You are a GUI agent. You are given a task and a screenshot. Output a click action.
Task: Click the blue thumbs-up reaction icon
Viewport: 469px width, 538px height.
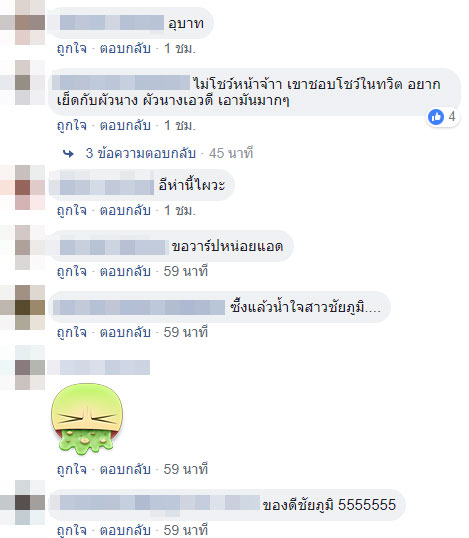tap(436, 117)
